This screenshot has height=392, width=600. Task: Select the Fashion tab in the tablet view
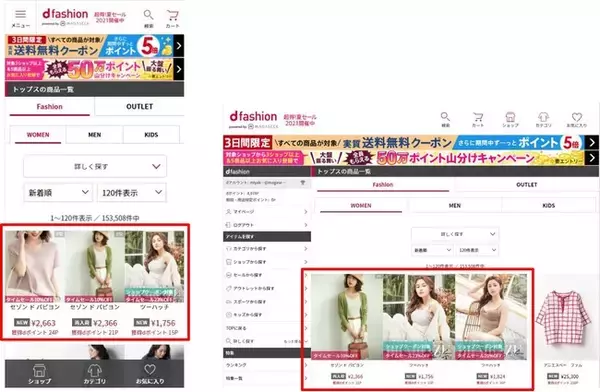383,185
